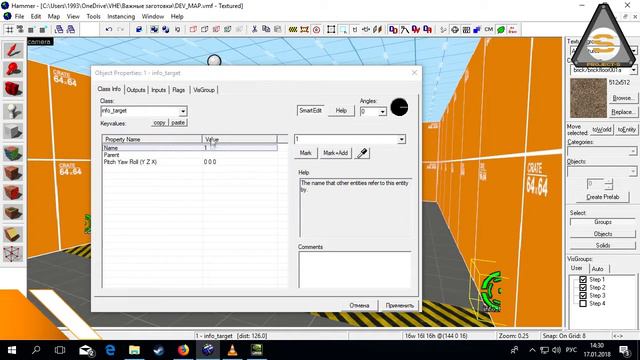Image resolution: width=640 pixels, height=360 pixels.
Task: Open the Class dropdown showing info_target
Action: (182, 111)
